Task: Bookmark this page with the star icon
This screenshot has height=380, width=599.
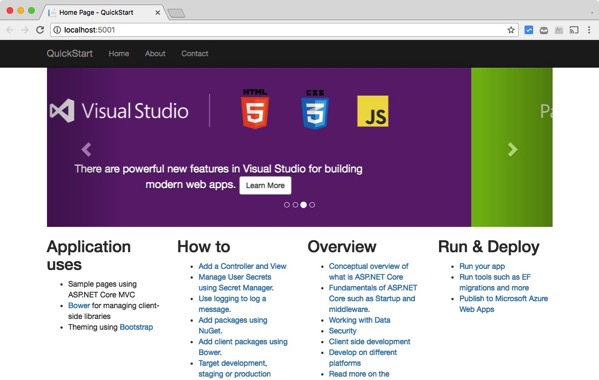Action: click(x=511, y=30)
